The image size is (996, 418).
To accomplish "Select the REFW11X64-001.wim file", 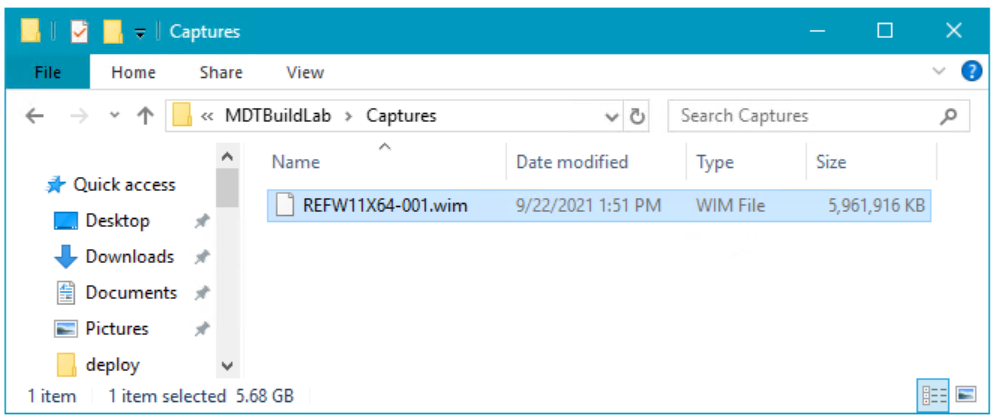I will 384,206.
